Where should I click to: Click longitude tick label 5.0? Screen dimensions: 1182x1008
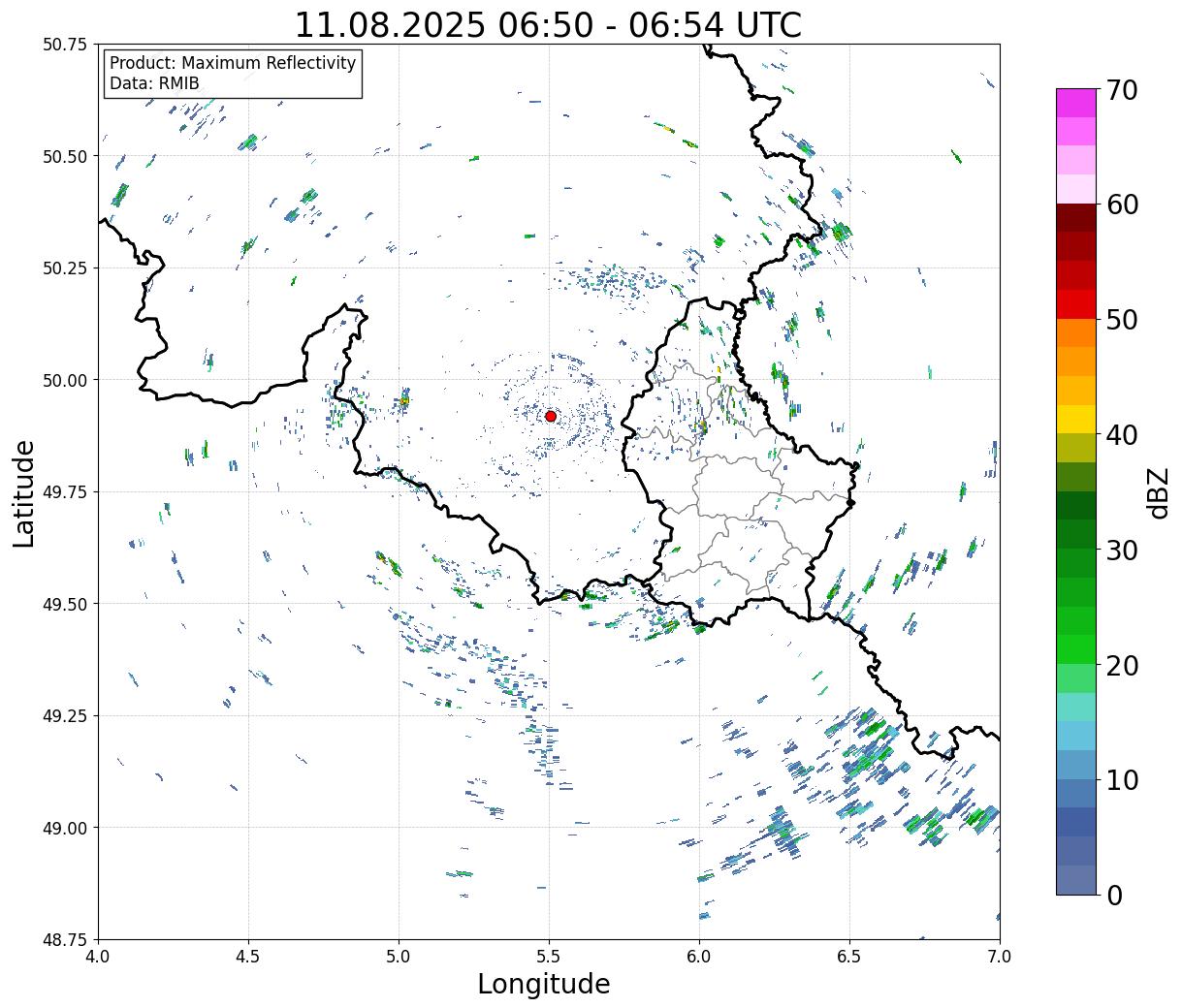click(x=399, y=957)
